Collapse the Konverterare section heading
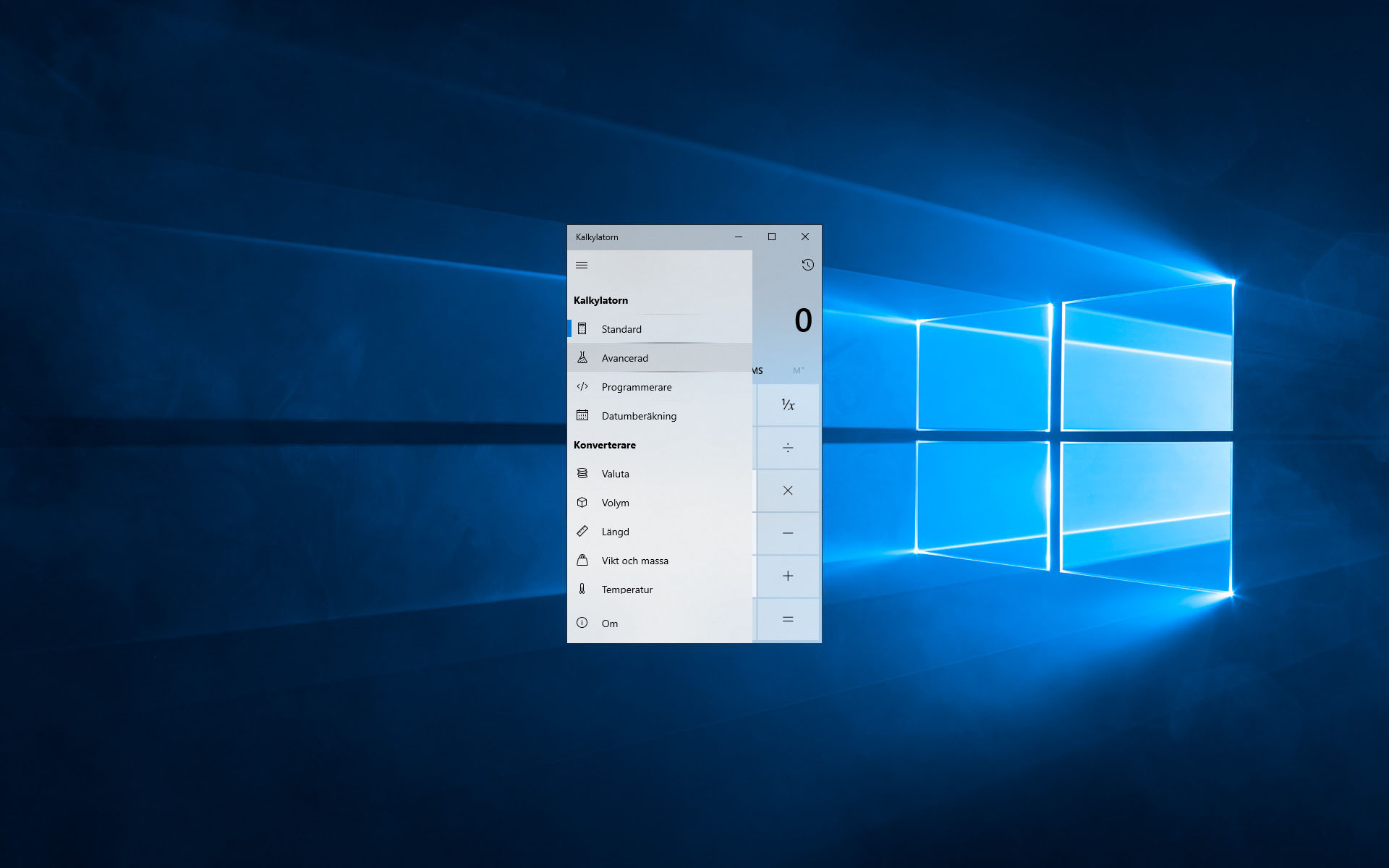 [x=606, y=445]
